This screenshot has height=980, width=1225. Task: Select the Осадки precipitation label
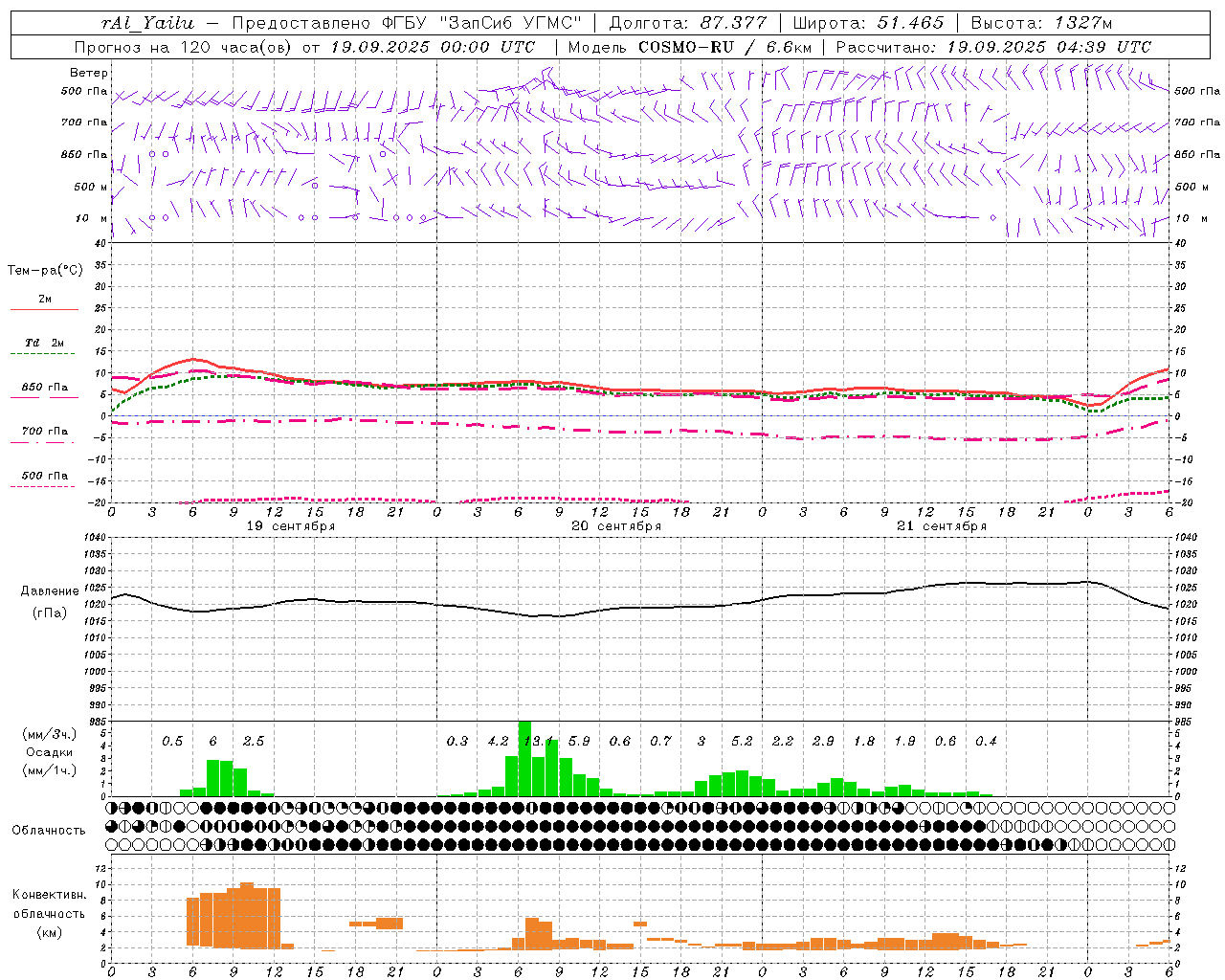(x=49, y=752)
